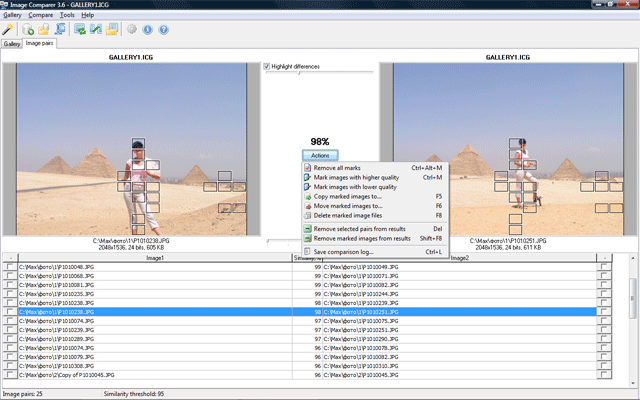Select row pairing P1010074.JPG with P1010078.JPG
The image size is (640, 400).
point(307,348)
